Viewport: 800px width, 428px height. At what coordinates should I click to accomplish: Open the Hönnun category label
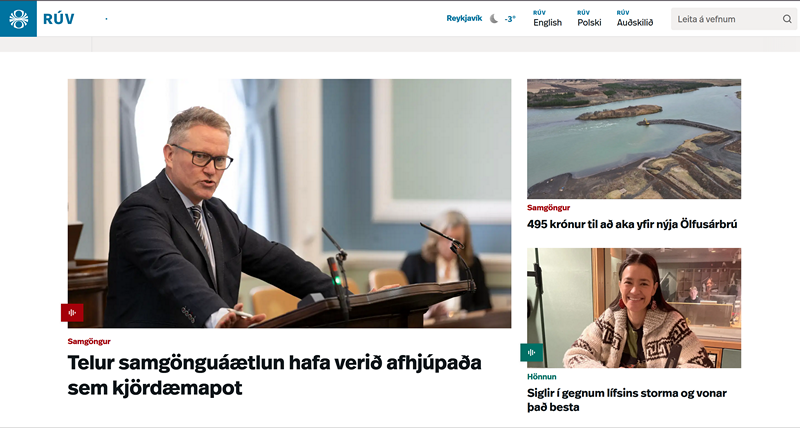point(542,376)
